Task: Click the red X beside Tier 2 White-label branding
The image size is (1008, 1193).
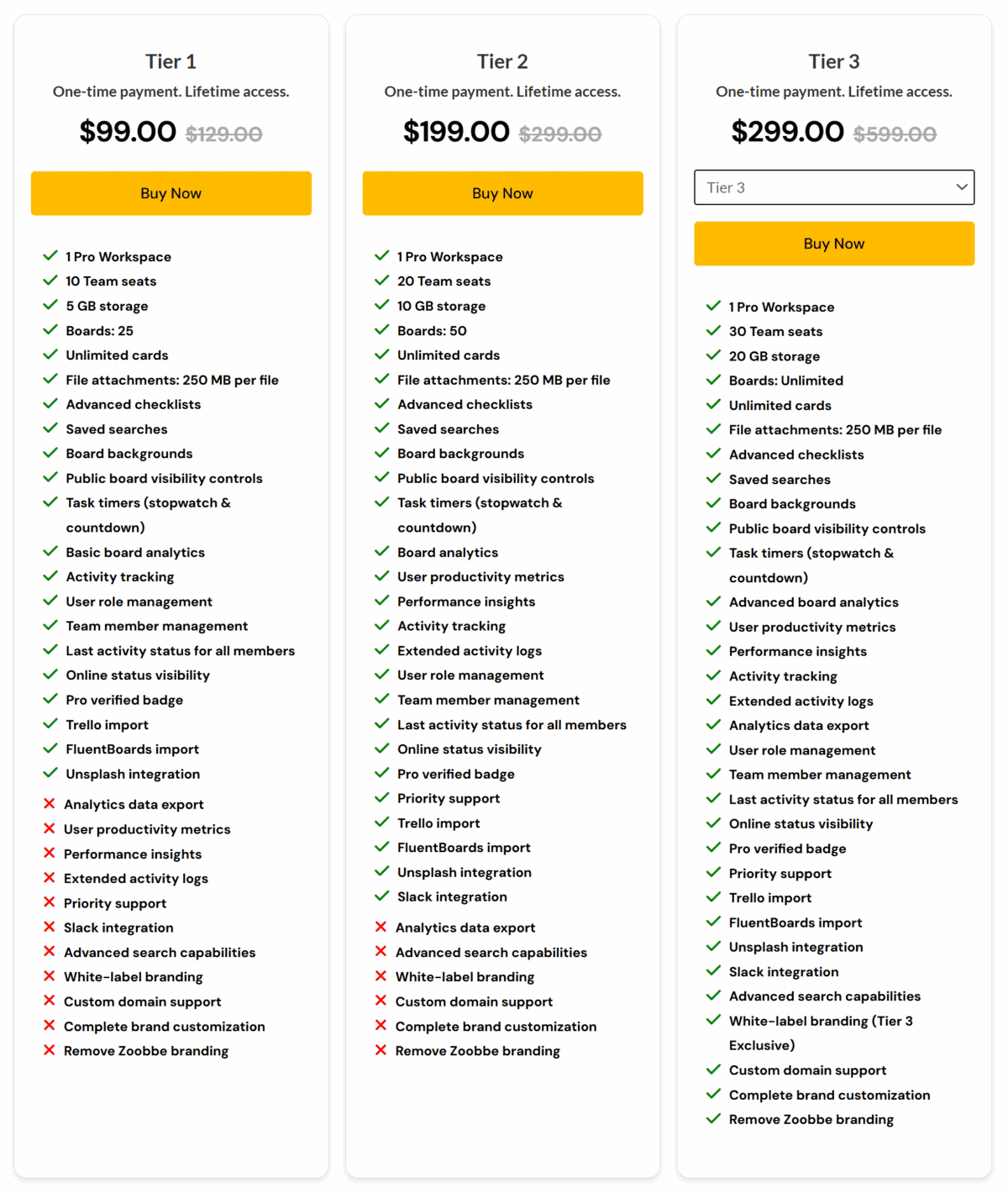Action: click(x=381, y=976)
